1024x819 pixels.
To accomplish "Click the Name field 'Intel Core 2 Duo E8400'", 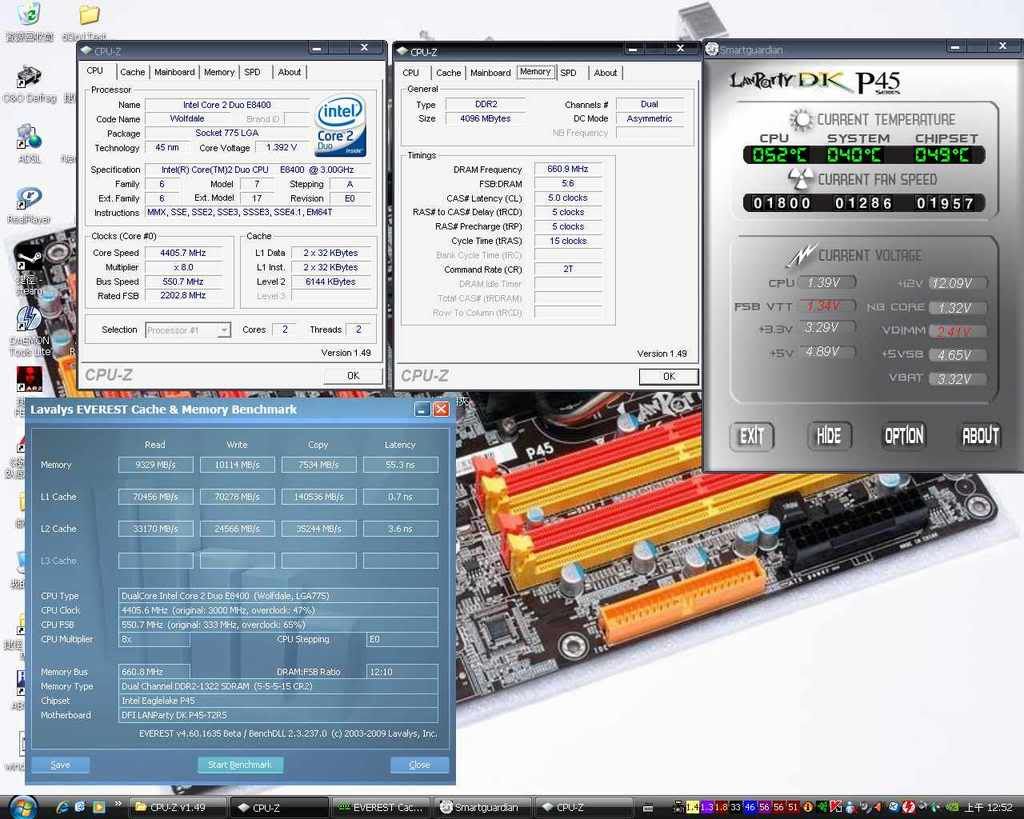I will click(x=227, y=104).
